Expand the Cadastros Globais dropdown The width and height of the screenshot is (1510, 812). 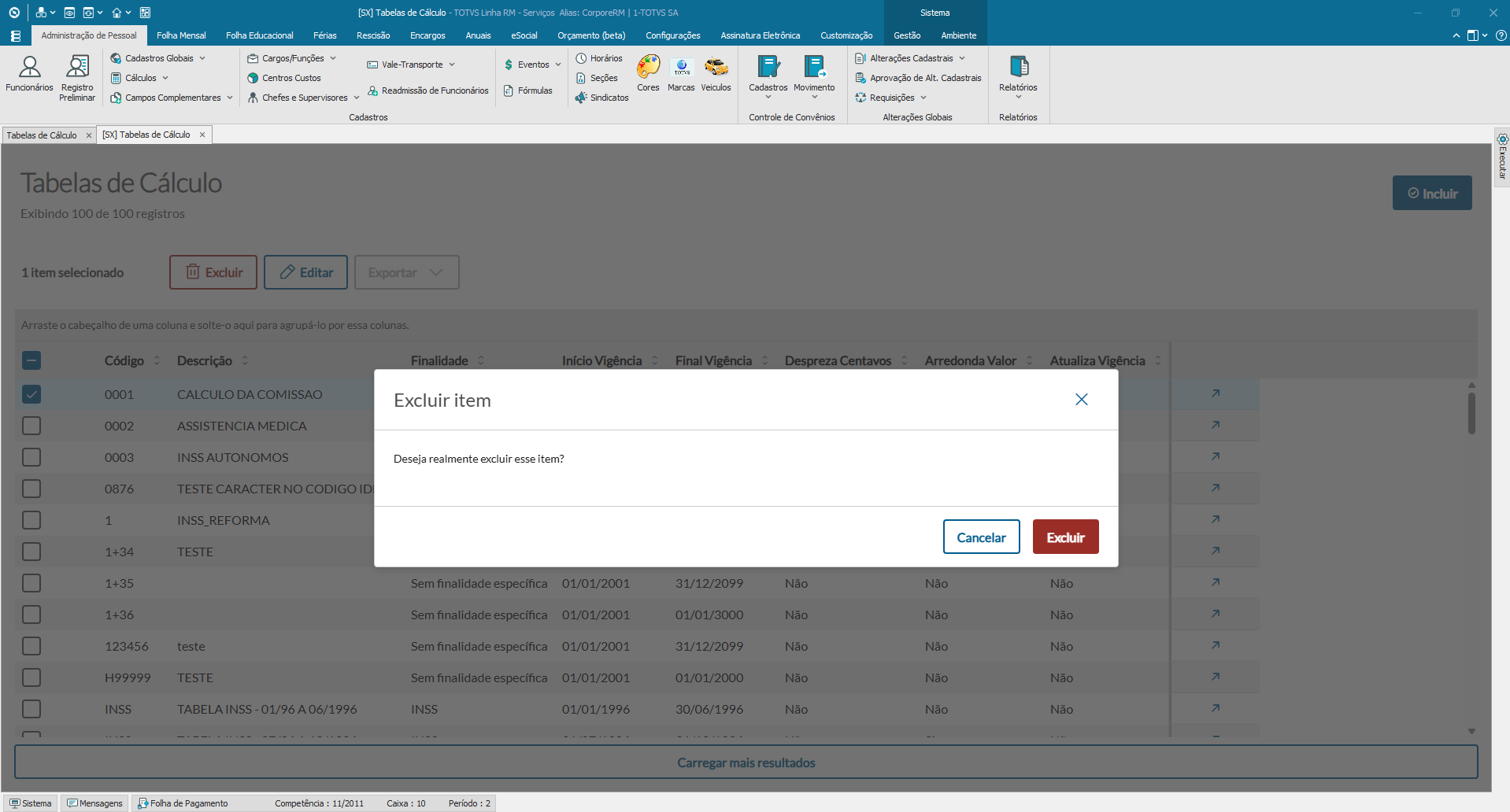coord(202,58)
